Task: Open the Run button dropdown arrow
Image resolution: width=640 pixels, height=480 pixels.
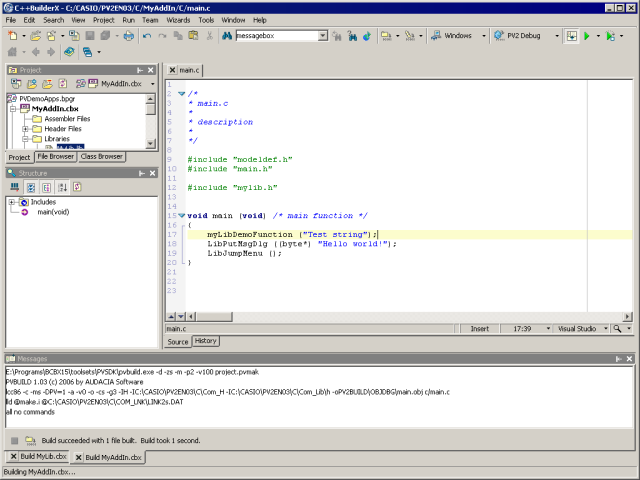Action: 598,36
